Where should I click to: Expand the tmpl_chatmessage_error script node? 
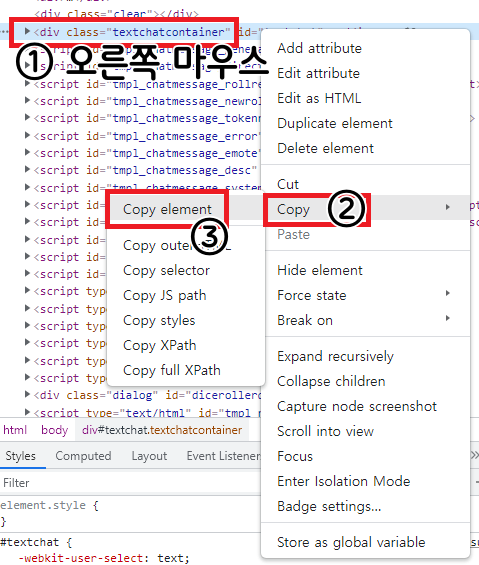(27, 135)
